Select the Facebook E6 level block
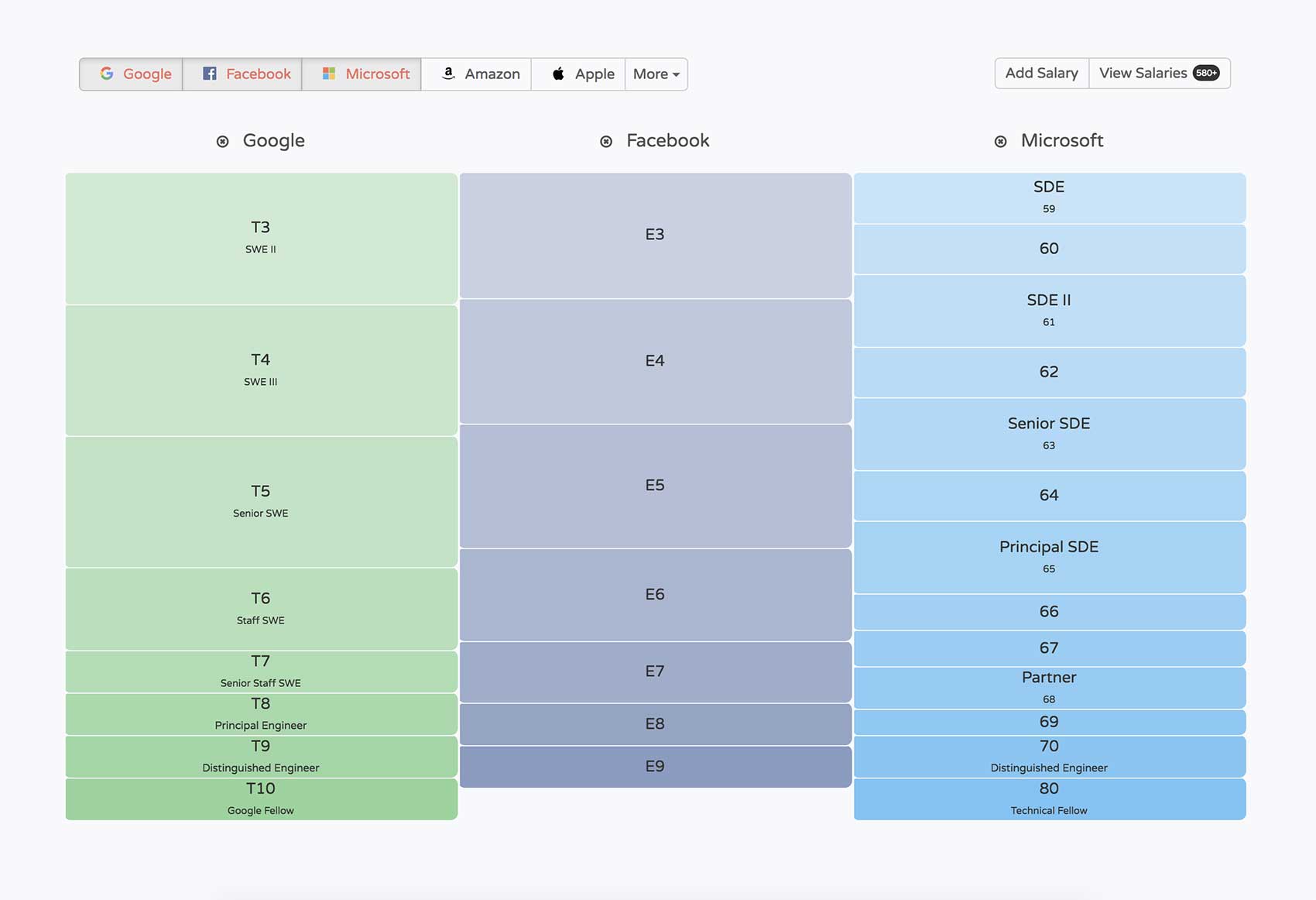This screenshot has height=900, width=1316. coord(656,595)
